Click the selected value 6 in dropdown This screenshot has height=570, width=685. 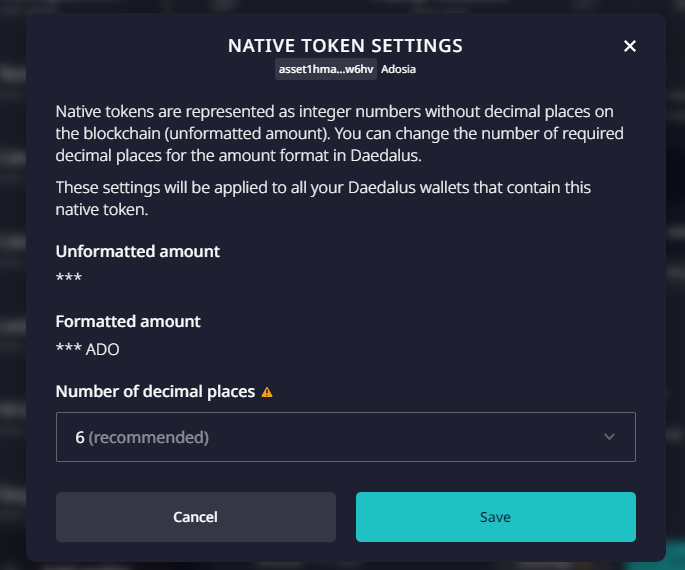point(80,437)
